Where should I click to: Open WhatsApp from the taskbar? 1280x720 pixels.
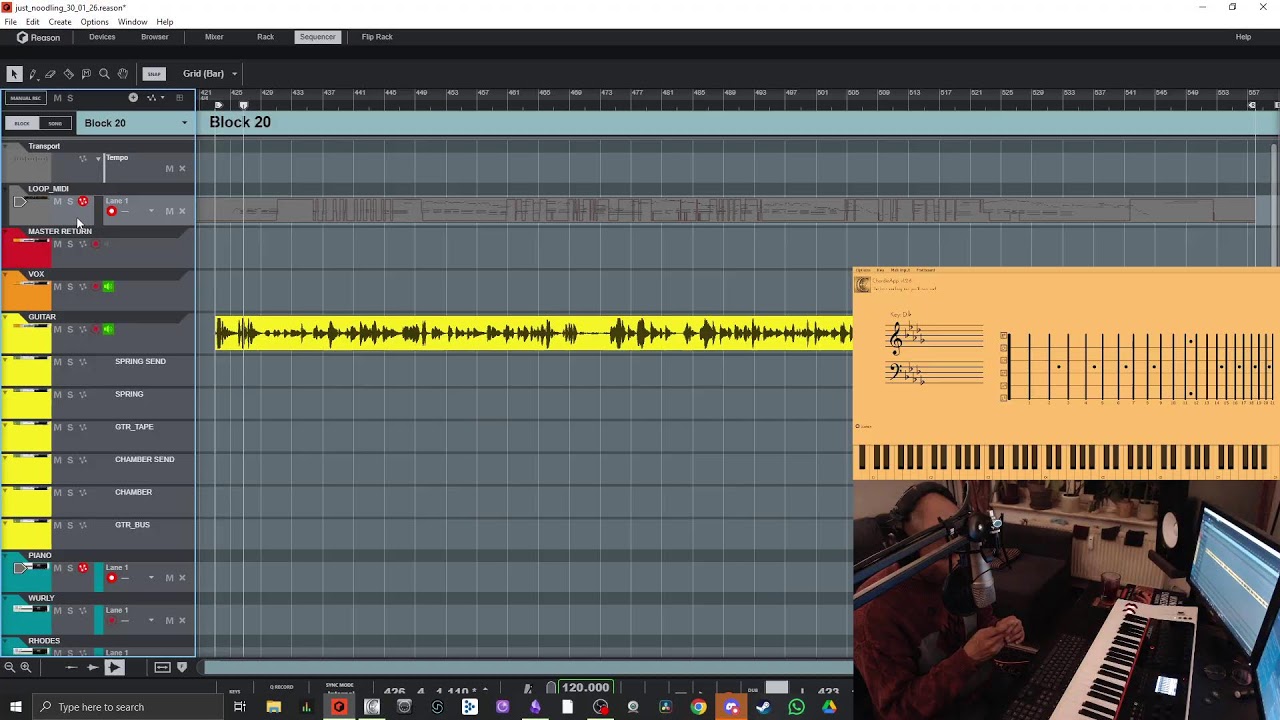(796, 707)
